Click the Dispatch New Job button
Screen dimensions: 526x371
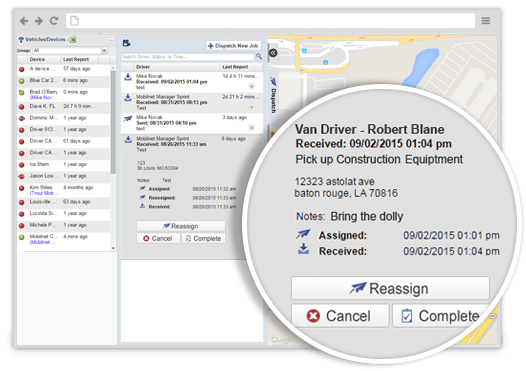click(x=233, y=46)
